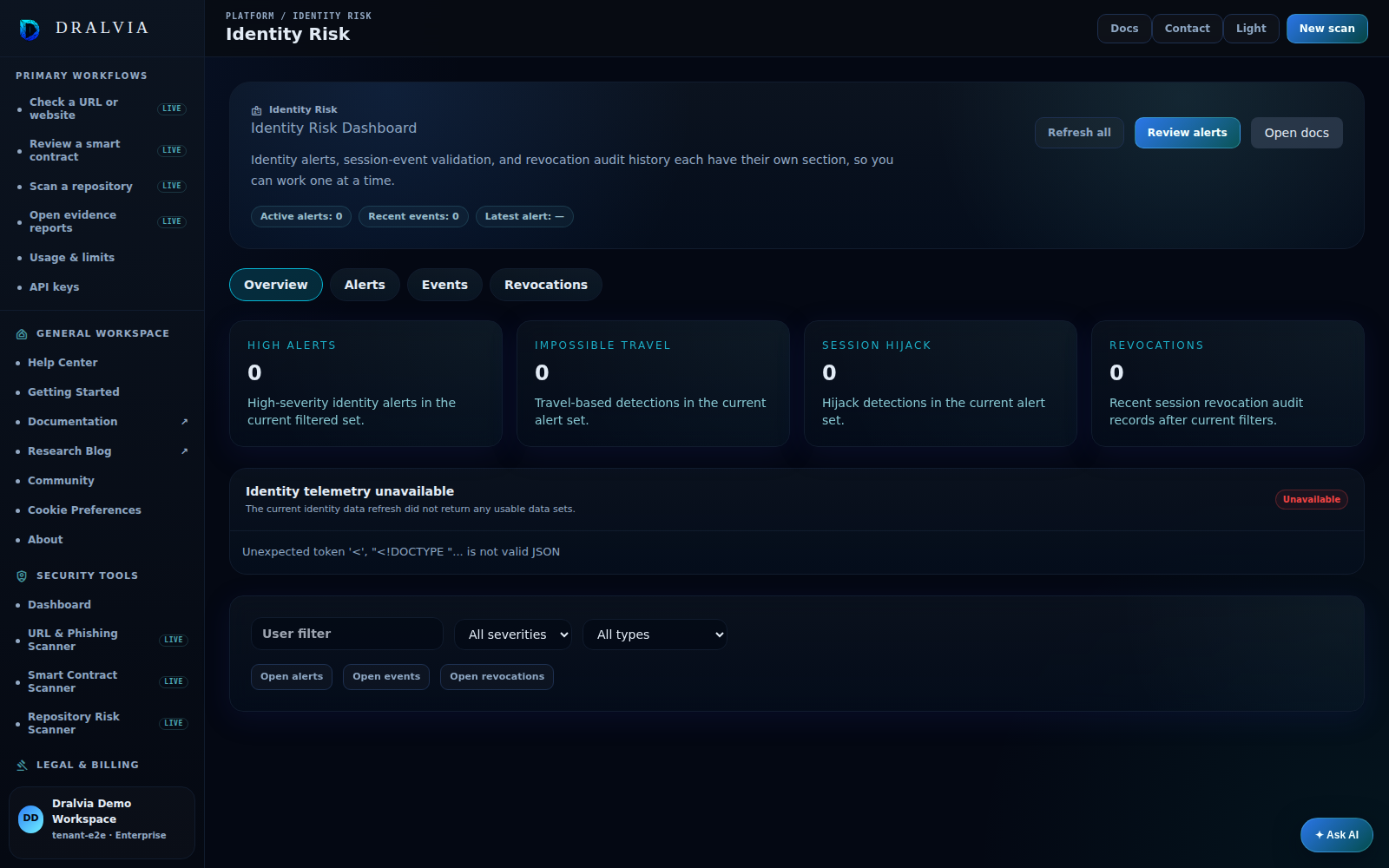Click the Refresh all button
Image resolution: width=1389 pixels, height=868 pixels.
click(1079, 133)
